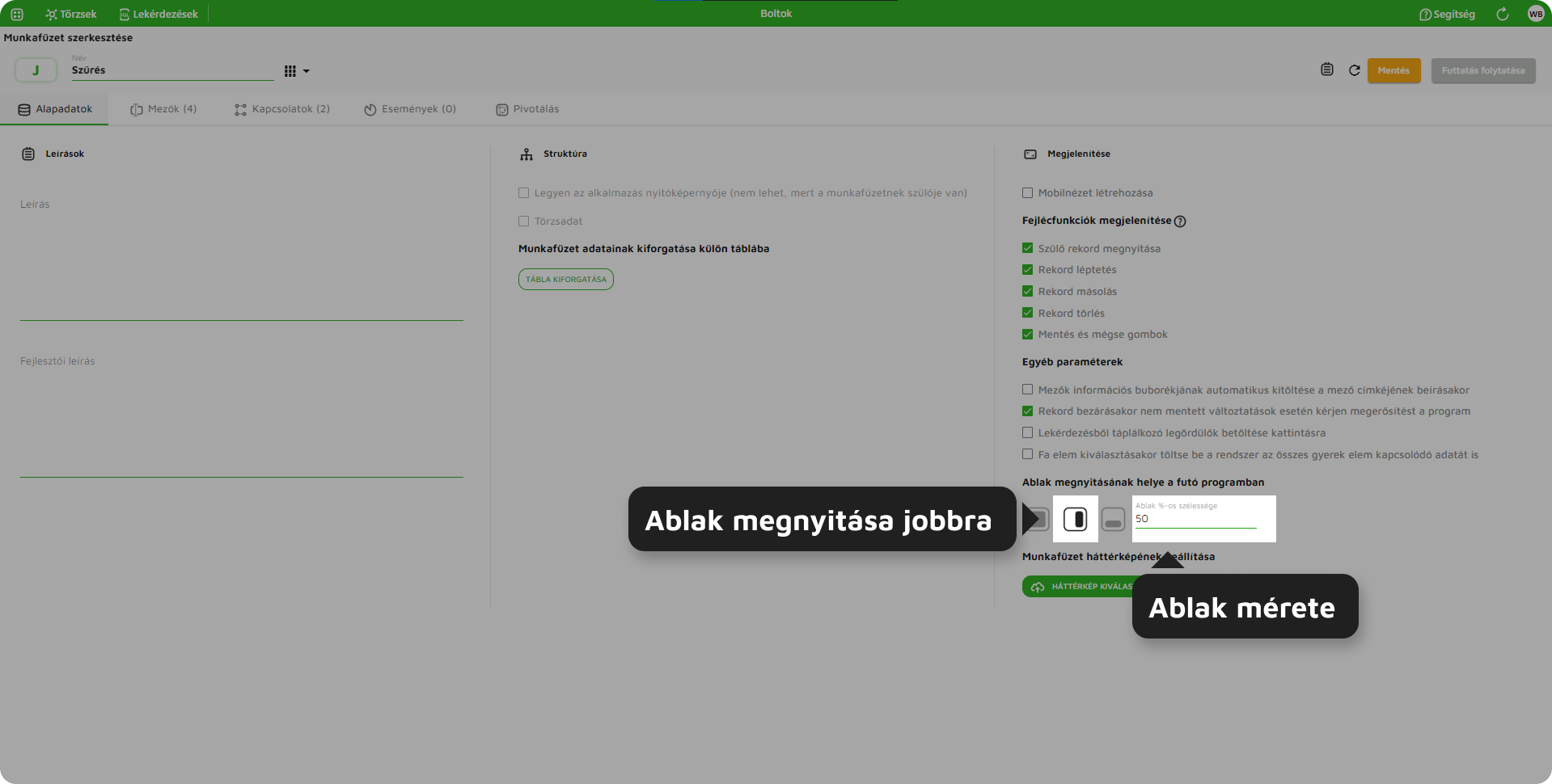The image size is (1552, 784).
Task: Select the open-window-at-bottom position icon
Action: pos(1114,520)
